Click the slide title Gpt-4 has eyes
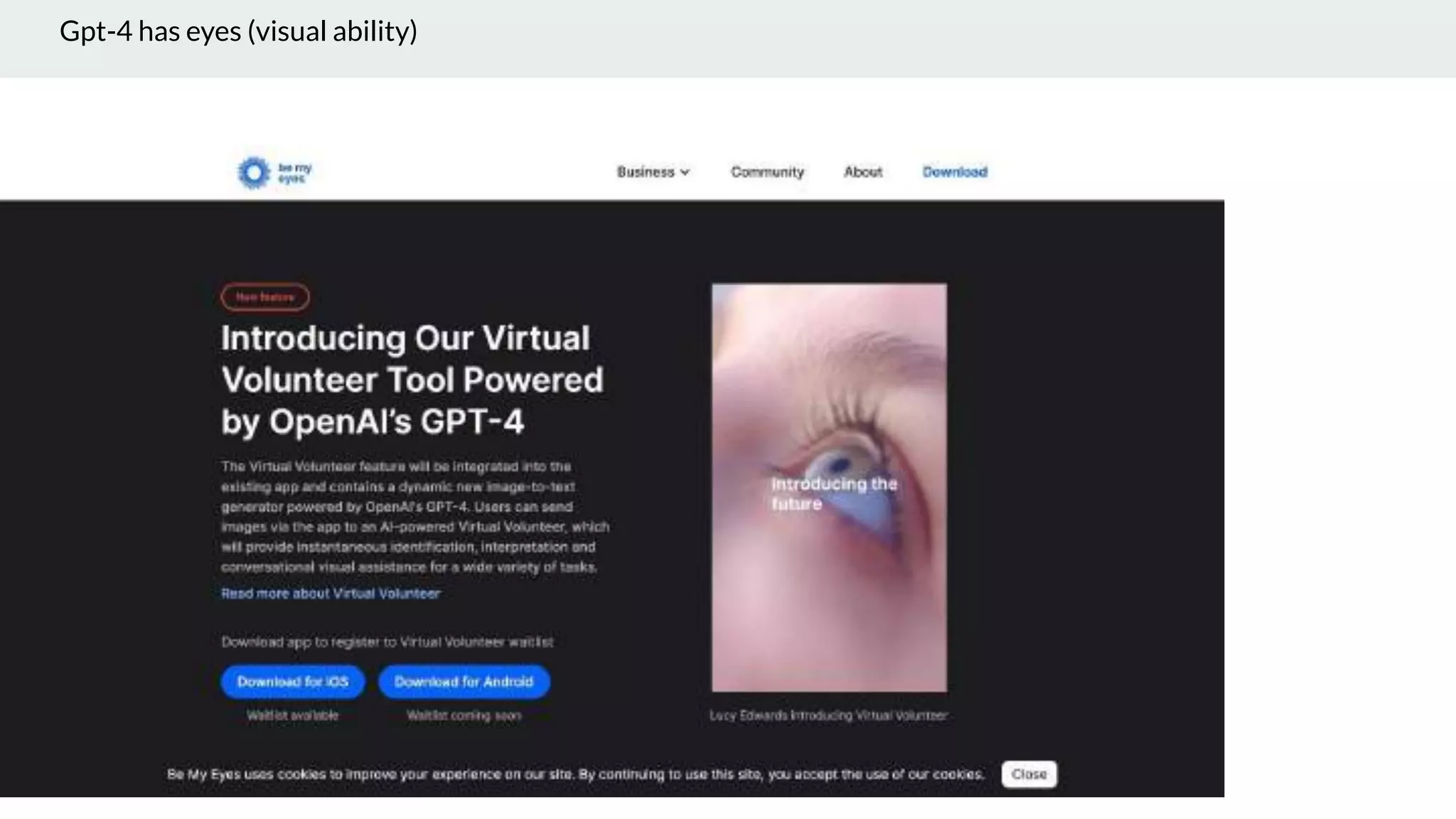 tap(238, 32)
